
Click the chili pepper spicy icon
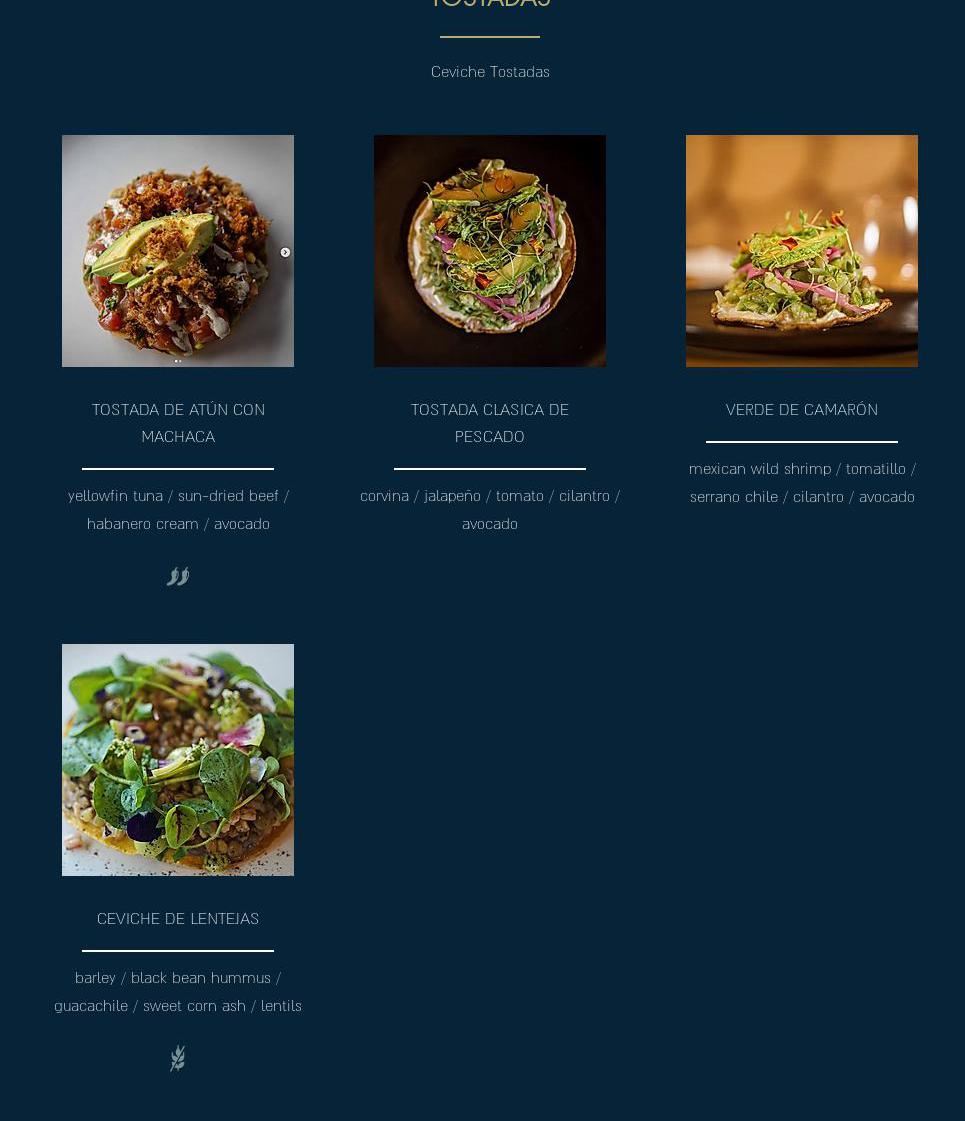[178, 576]
